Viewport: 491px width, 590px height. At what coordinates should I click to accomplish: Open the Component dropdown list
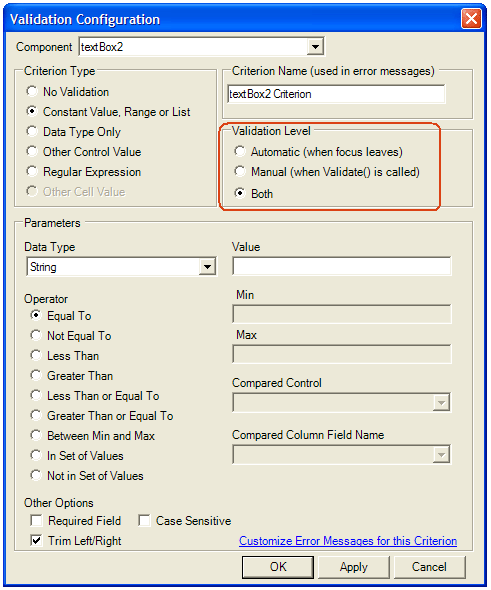(315, 47)
